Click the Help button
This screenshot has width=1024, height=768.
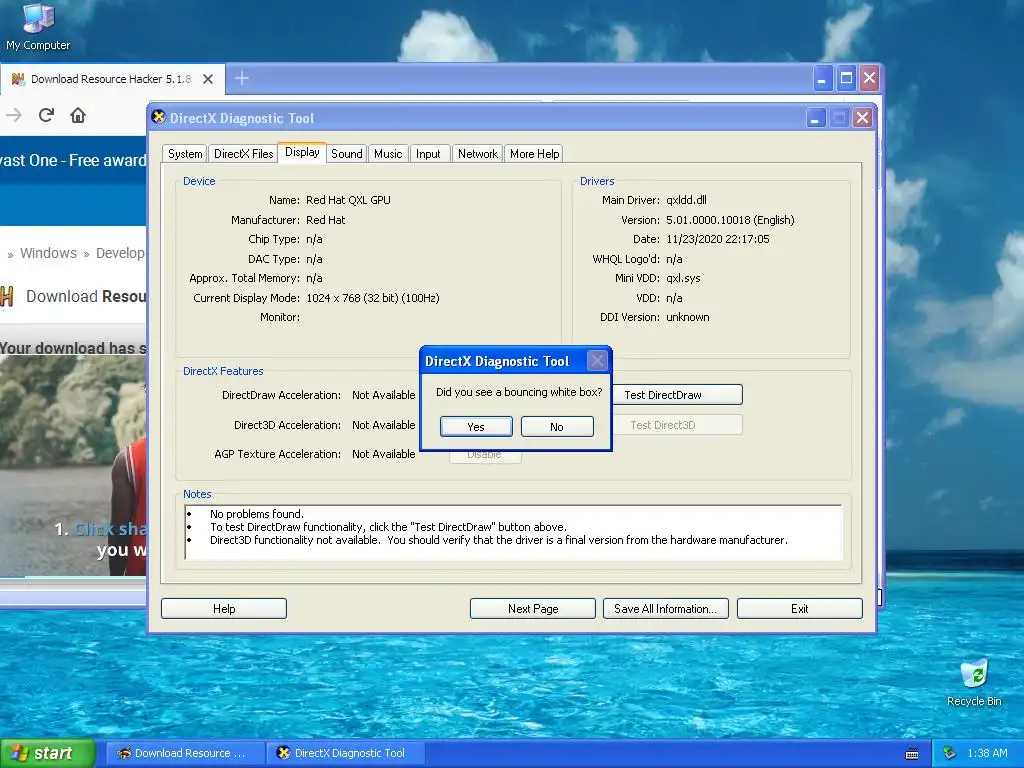click(x=223, y=609)
